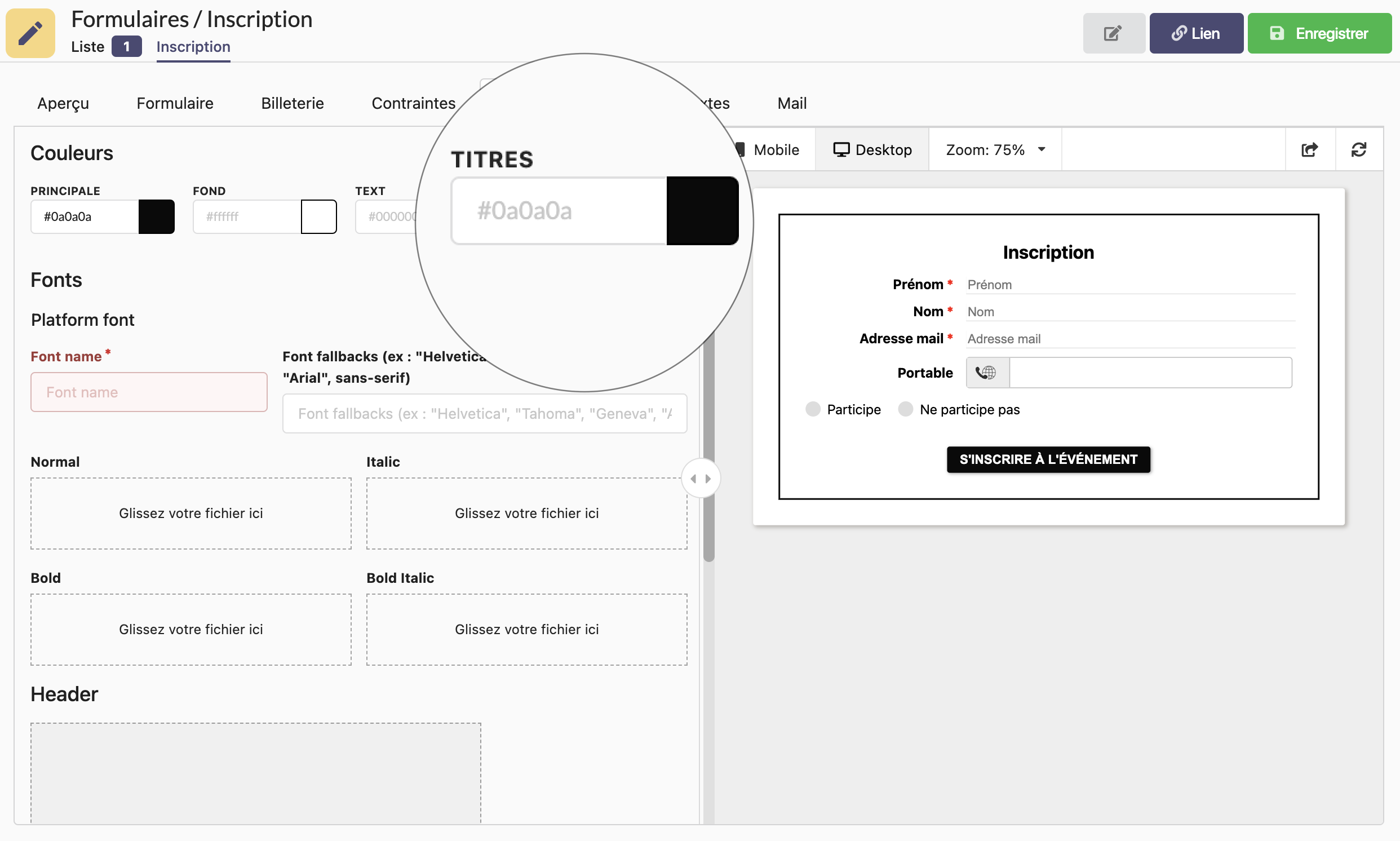Click the Font fallbacks input field
The image size is (1400, 841).
[485, 414]
